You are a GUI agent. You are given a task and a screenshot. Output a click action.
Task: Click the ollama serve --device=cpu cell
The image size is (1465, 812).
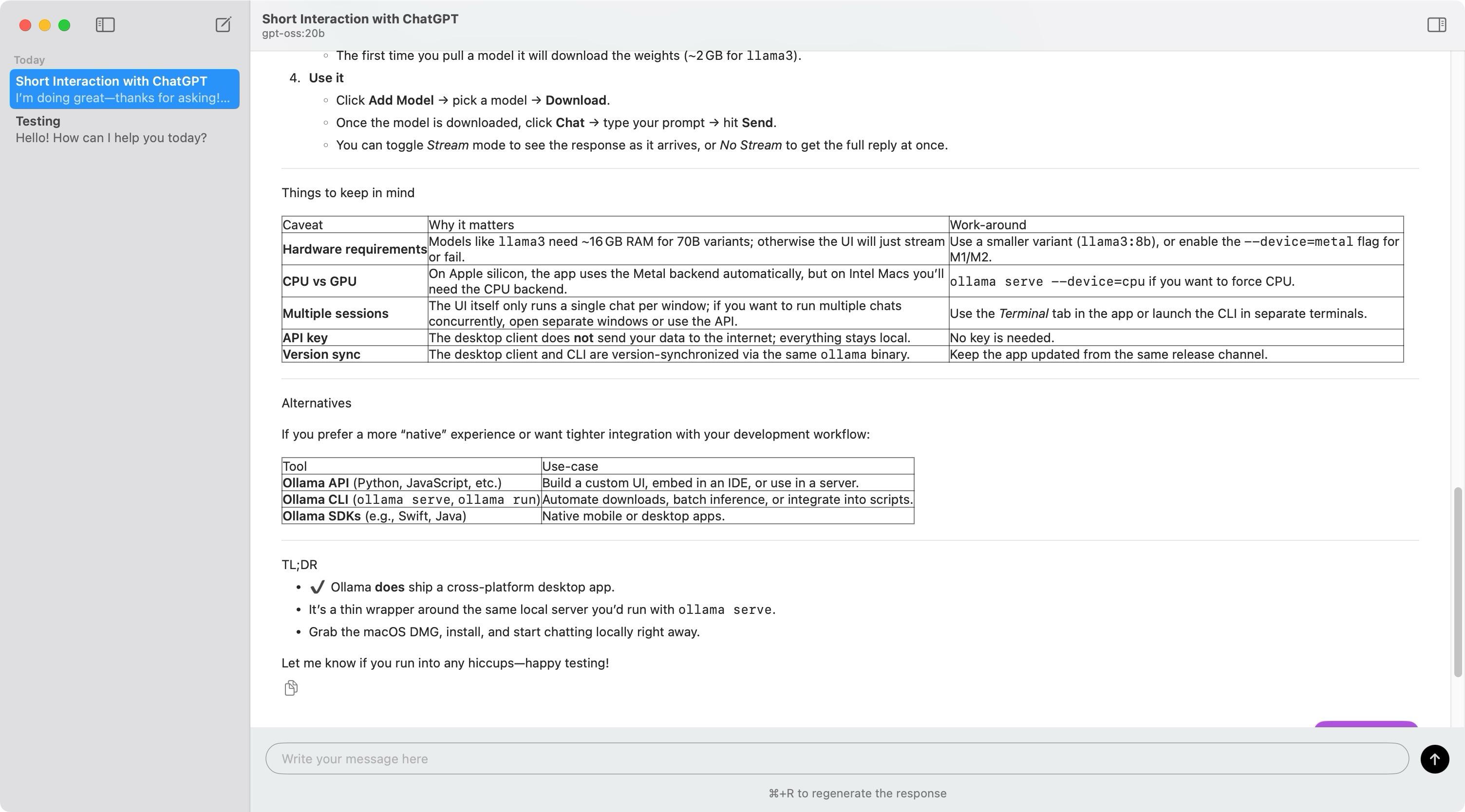tap(1176, 281)
